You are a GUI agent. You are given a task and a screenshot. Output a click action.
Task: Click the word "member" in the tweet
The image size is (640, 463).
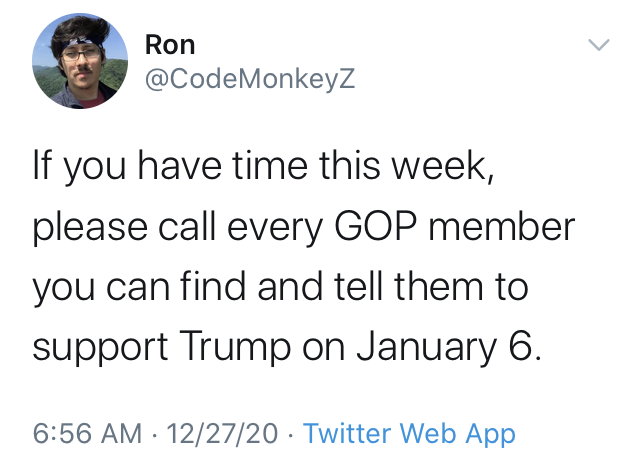[x=502, y=226]
